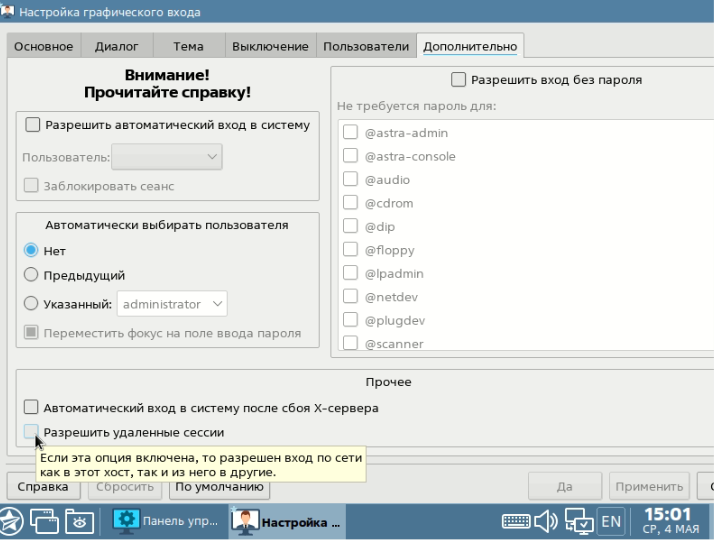The height and width of the screenshot is (540, 714).
Task: Click the volume speaker tray icon
Action: pos(546,521)
